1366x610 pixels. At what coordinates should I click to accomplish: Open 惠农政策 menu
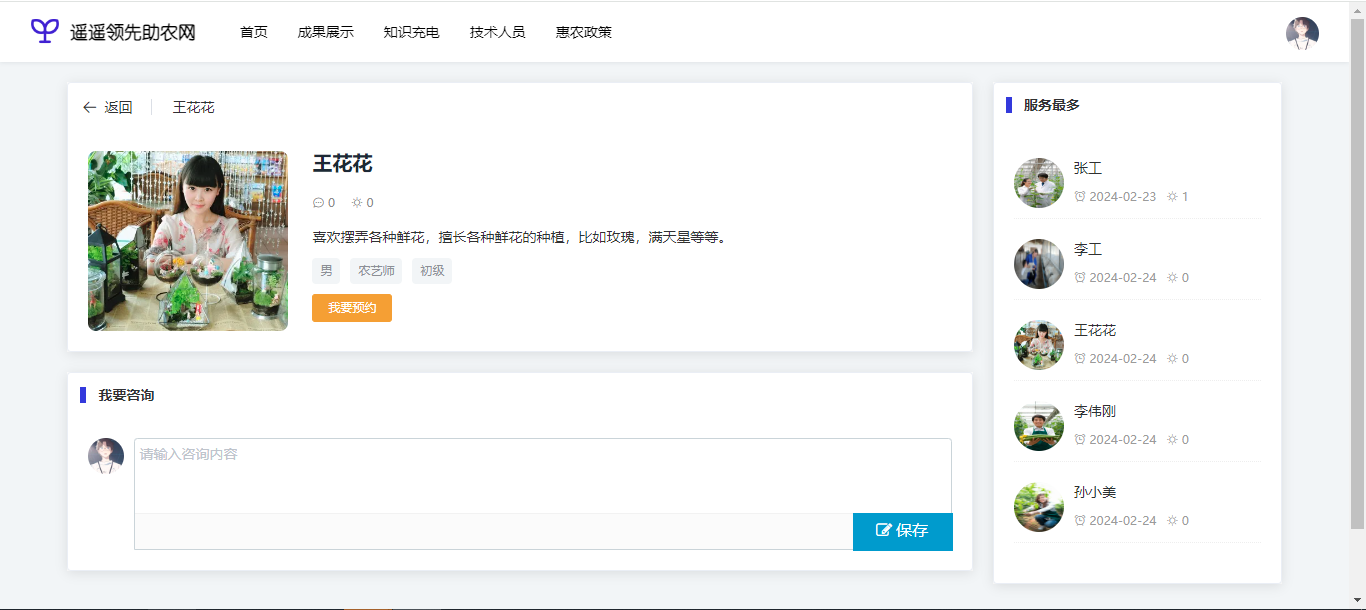584,32
